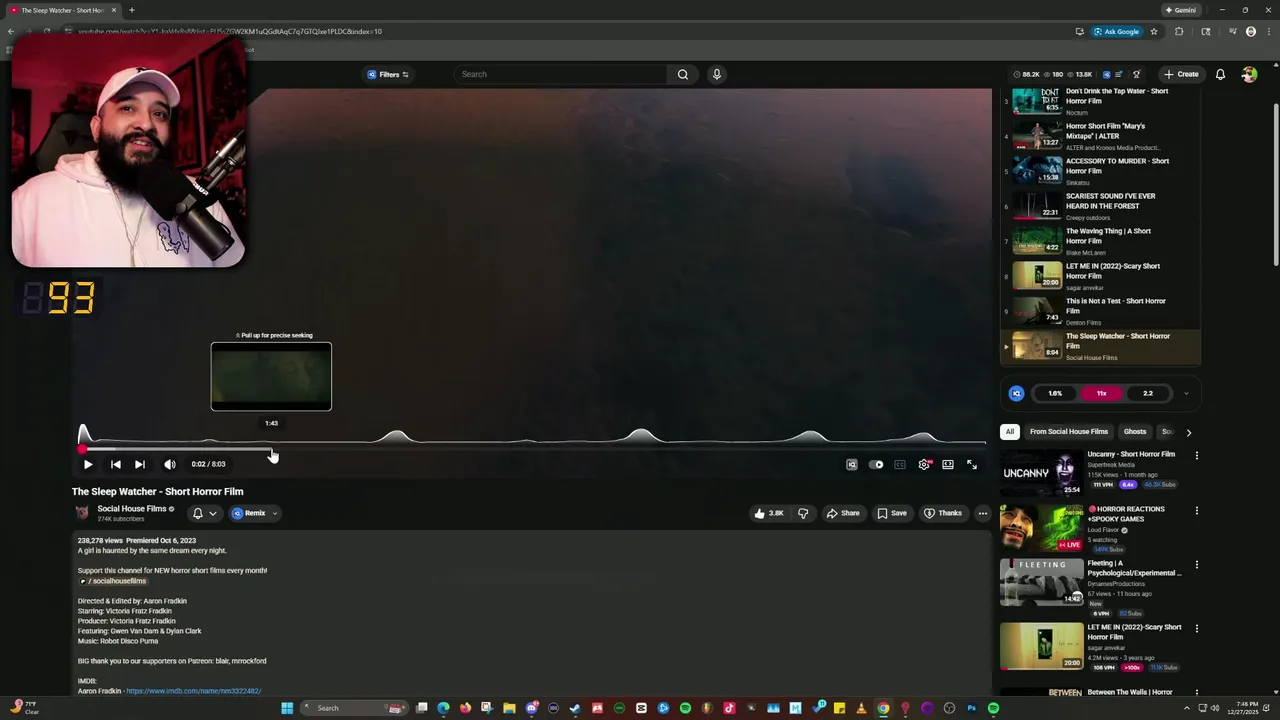Select the All filter chip
Screen dimensions: 1280x720
(x=1010, y=432)
